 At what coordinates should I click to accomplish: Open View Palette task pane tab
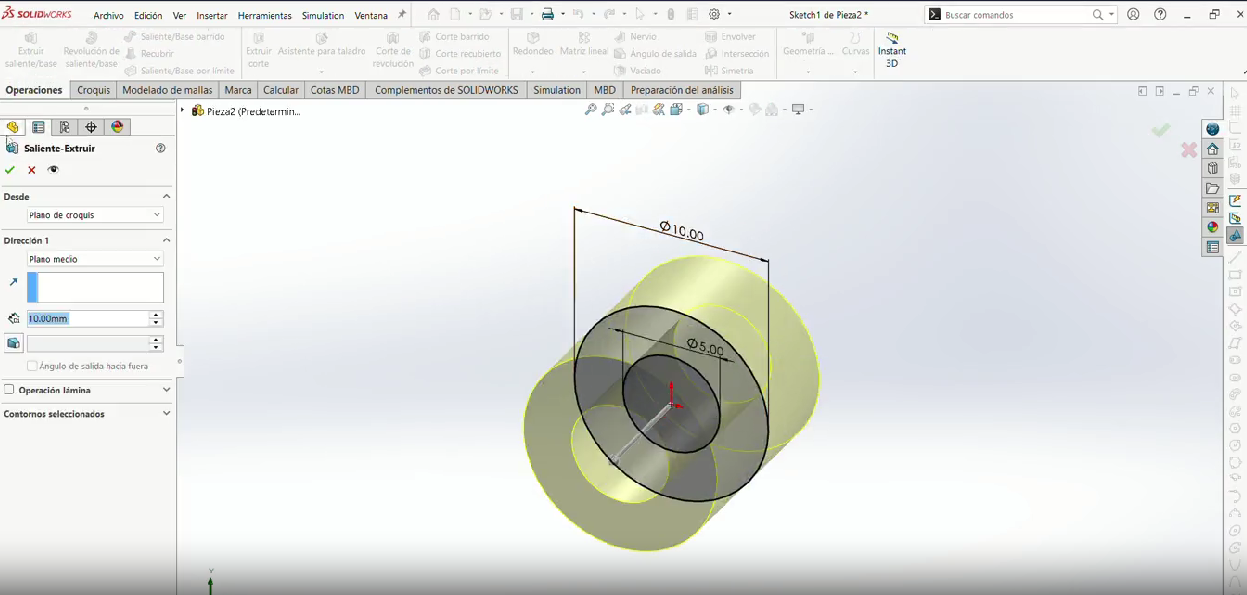[1213, 208]
